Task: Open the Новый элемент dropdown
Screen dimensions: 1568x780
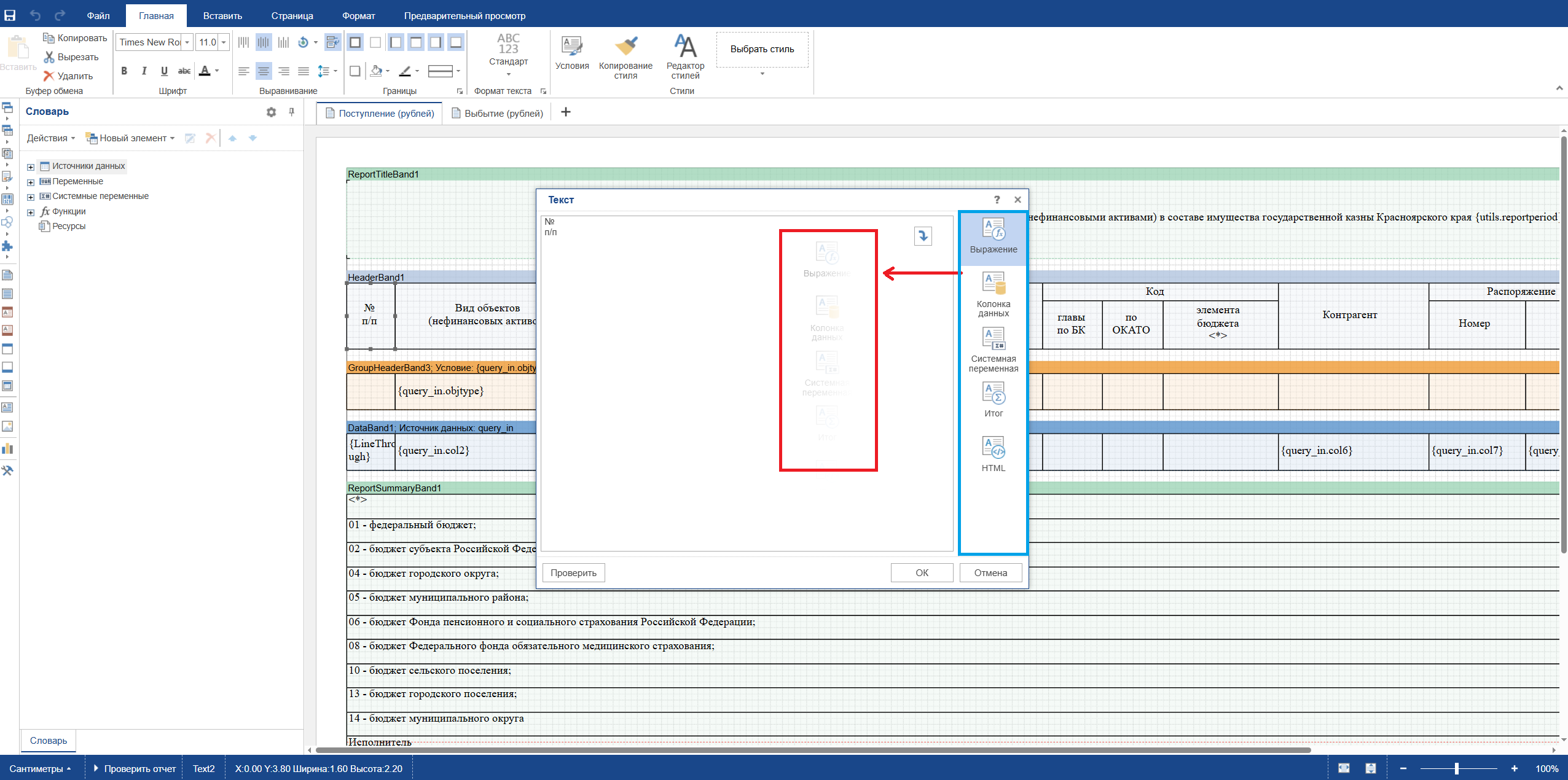Action: [130, 138]
